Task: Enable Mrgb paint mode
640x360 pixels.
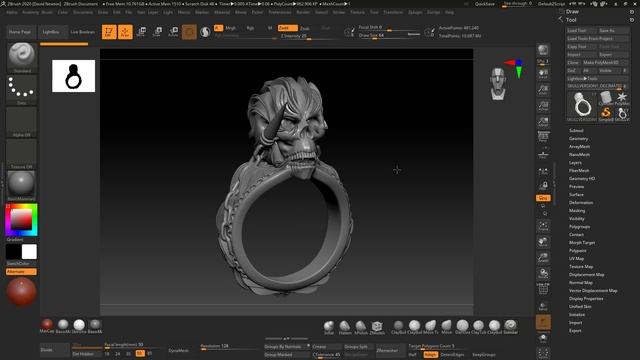Action: pos(231,28)
